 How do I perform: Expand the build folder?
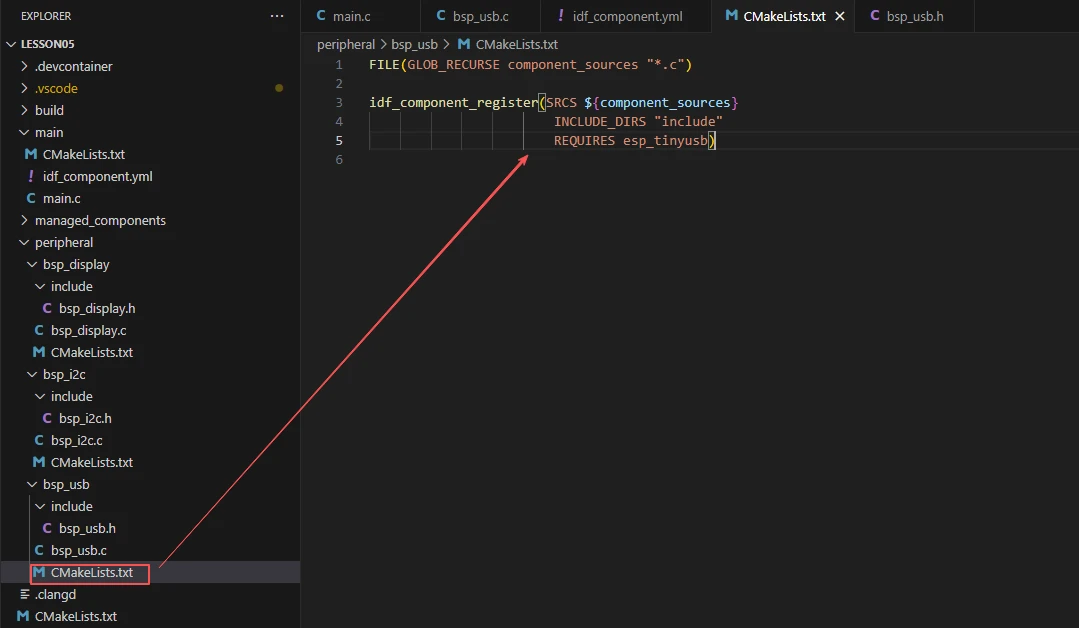(49, 110)
